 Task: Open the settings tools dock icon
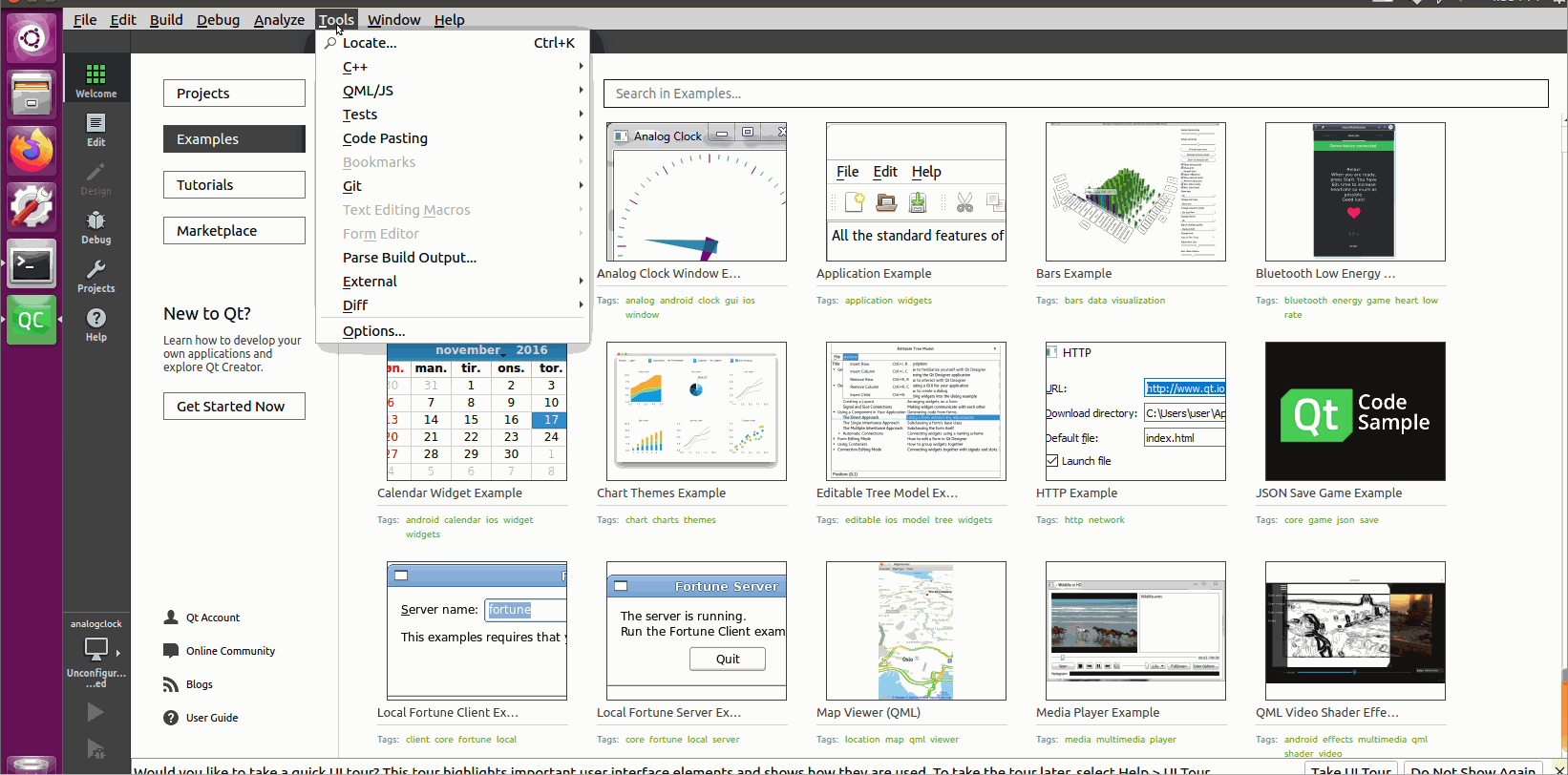pos(32,206)
